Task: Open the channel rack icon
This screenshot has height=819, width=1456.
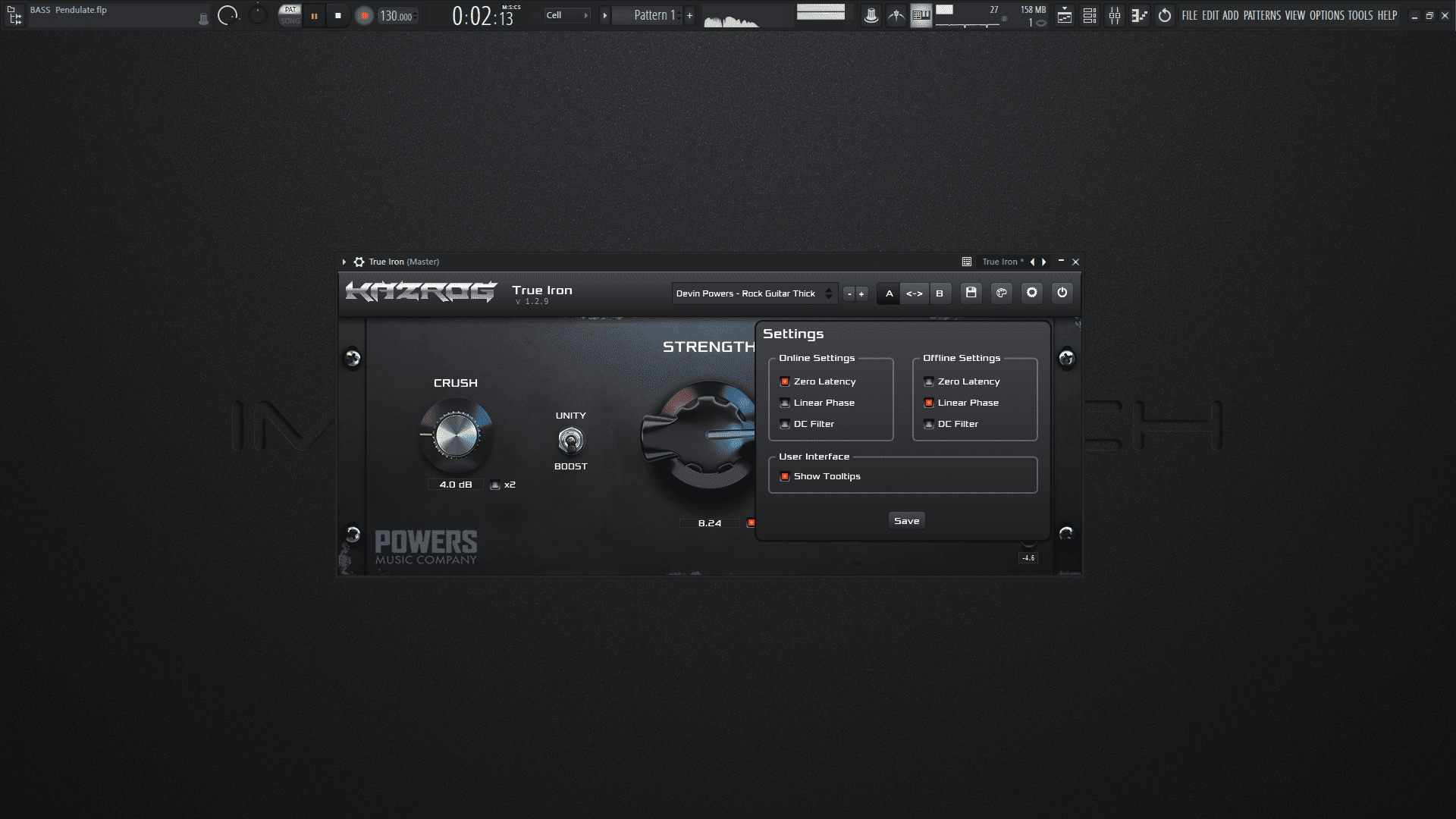Action: pos(1090,15)
